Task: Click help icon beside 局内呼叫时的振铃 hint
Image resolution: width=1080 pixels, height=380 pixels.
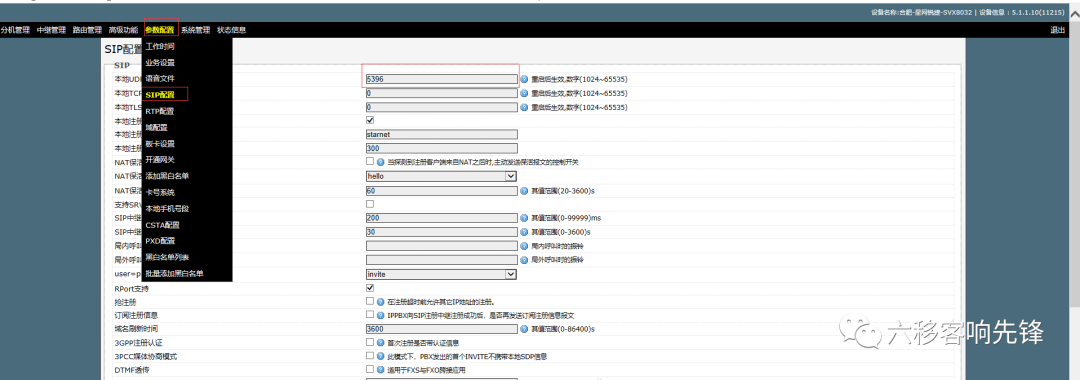Action: tap(524, 246)
